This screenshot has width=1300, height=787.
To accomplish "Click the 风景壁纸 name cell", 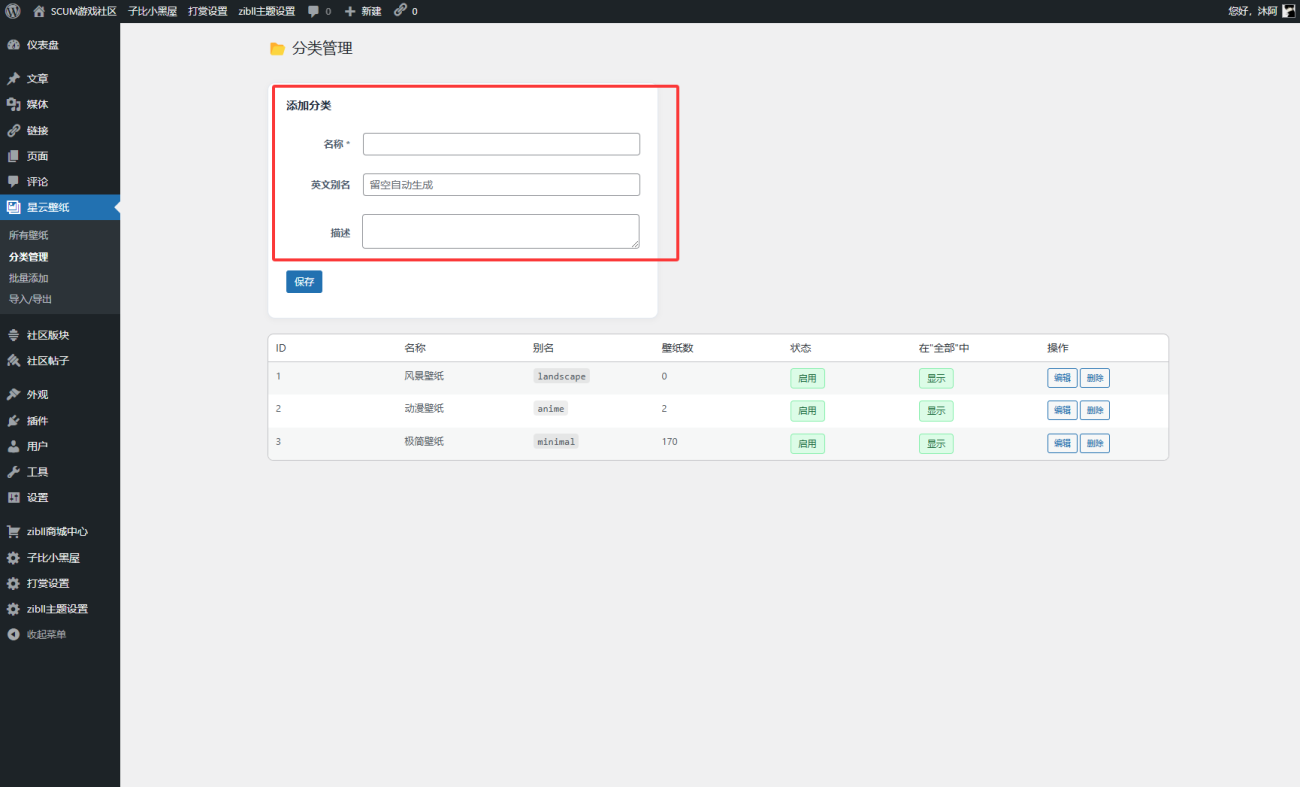I will 424,376.
